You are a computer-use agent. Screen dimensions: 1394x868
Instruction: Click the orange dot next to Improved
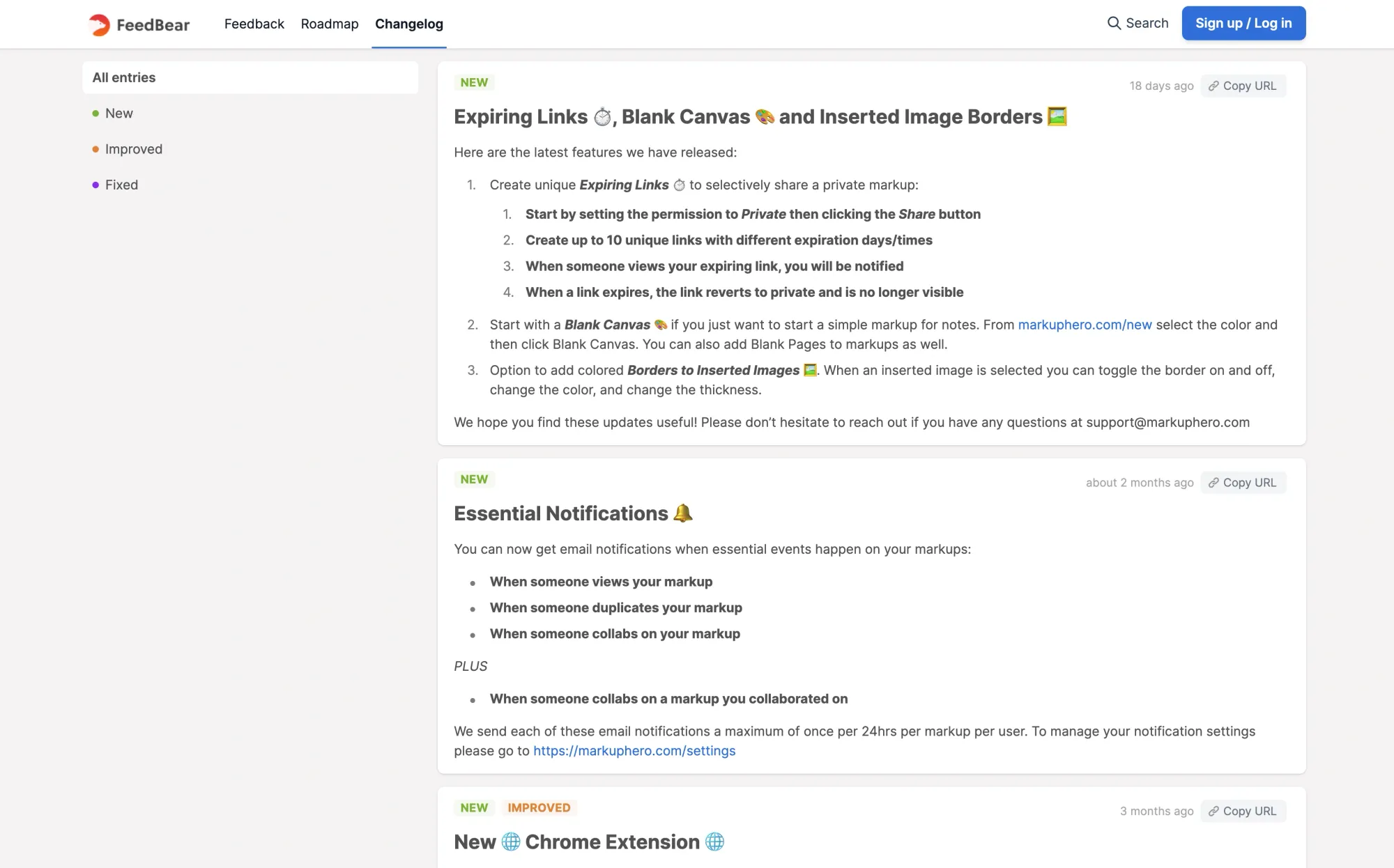coord(95,149)
